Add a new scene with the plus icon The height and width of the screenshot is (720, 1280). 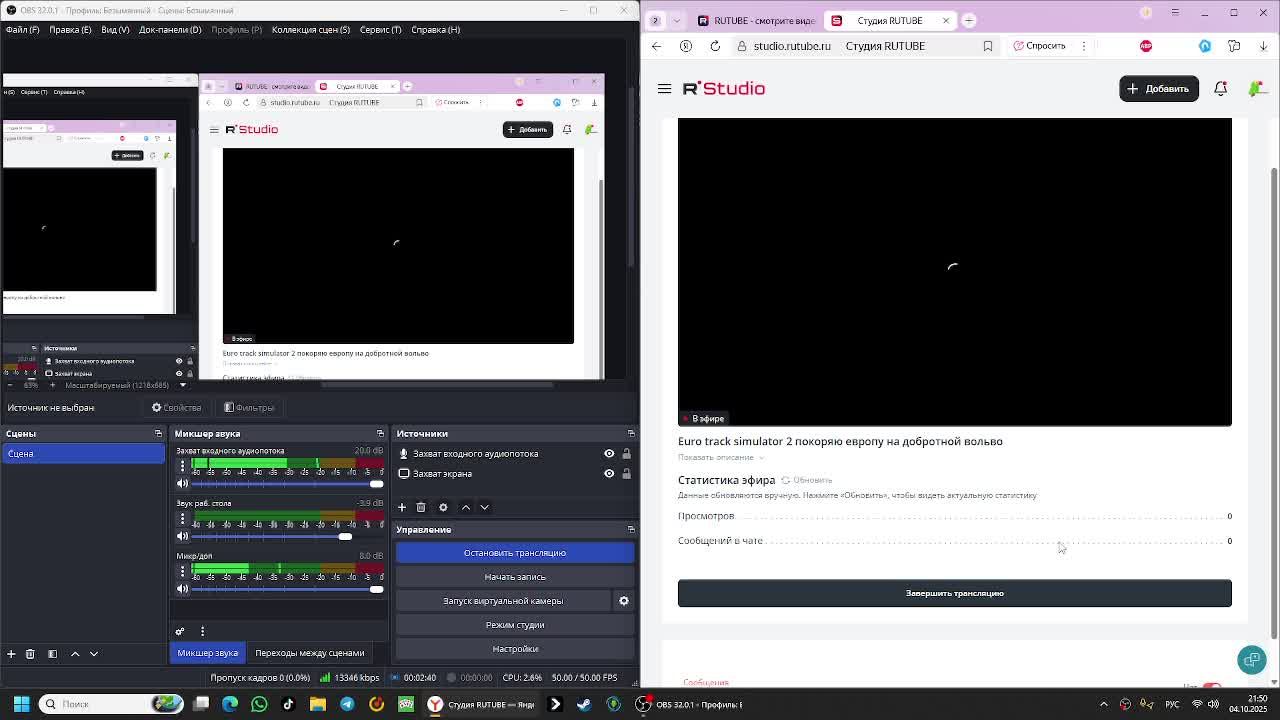[11, 653]
